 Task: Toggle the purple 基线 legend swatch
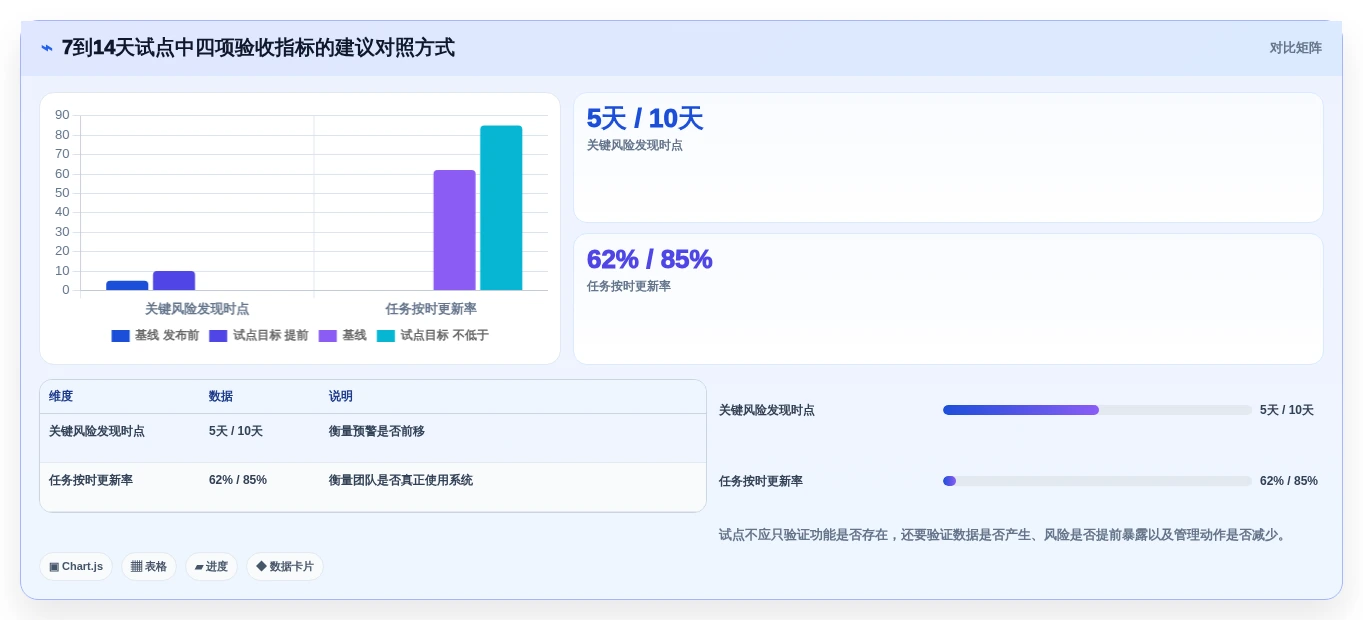tap(328, 336)
